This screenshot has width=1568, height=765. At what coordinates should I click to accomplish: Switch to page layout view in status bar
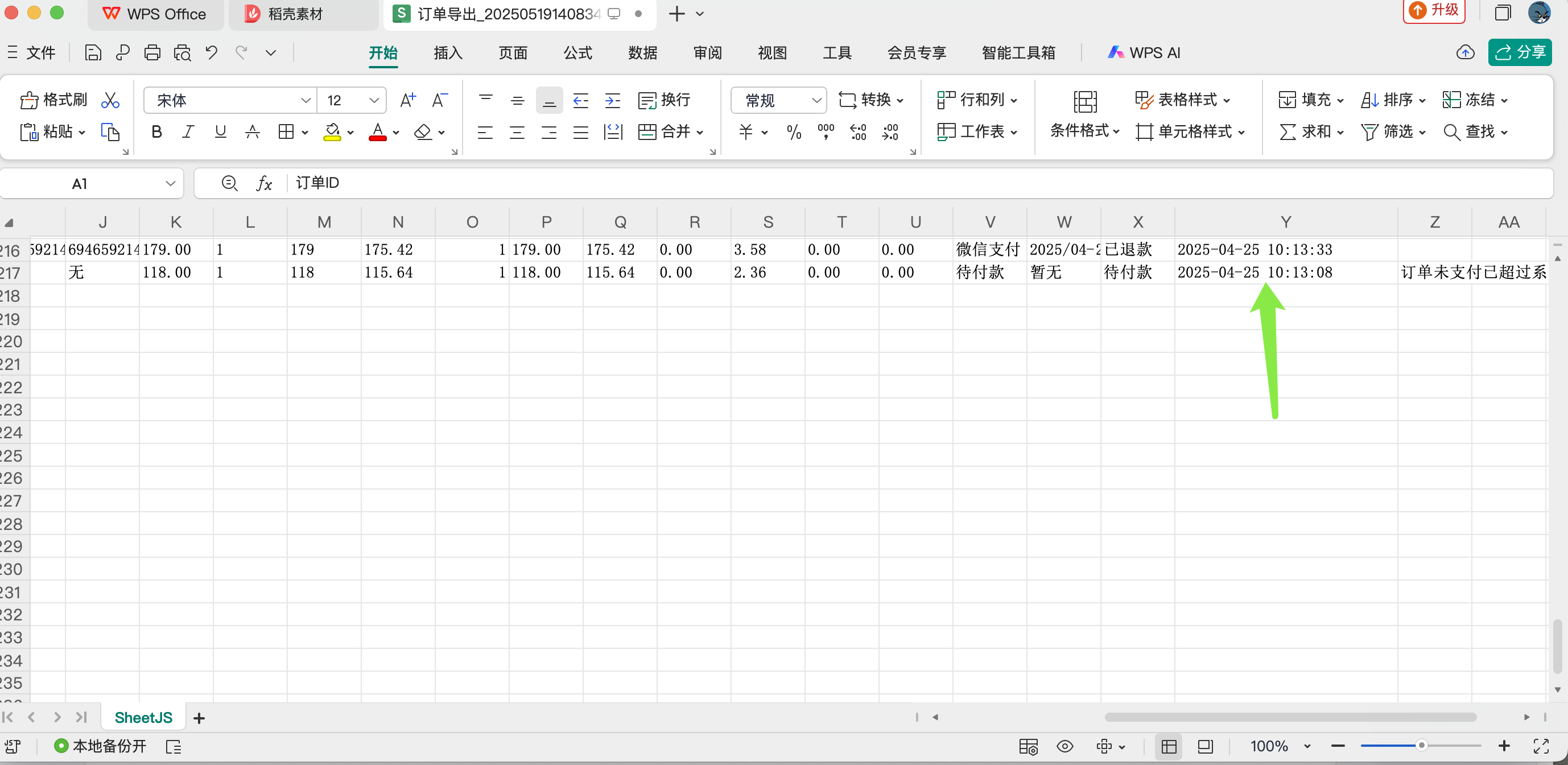[x=1205, y=746]
